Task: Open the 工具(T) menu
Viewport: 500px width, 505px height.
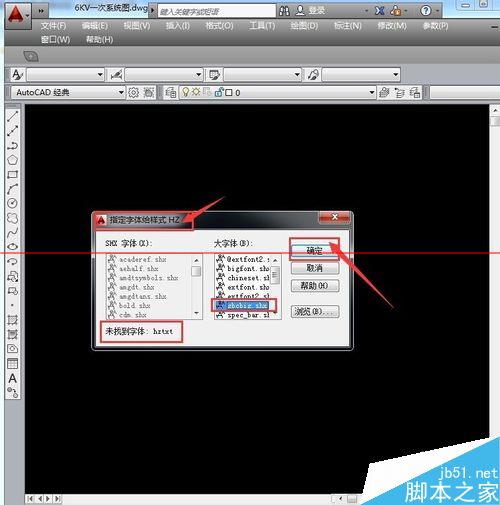Action: (x=262, y=26)
